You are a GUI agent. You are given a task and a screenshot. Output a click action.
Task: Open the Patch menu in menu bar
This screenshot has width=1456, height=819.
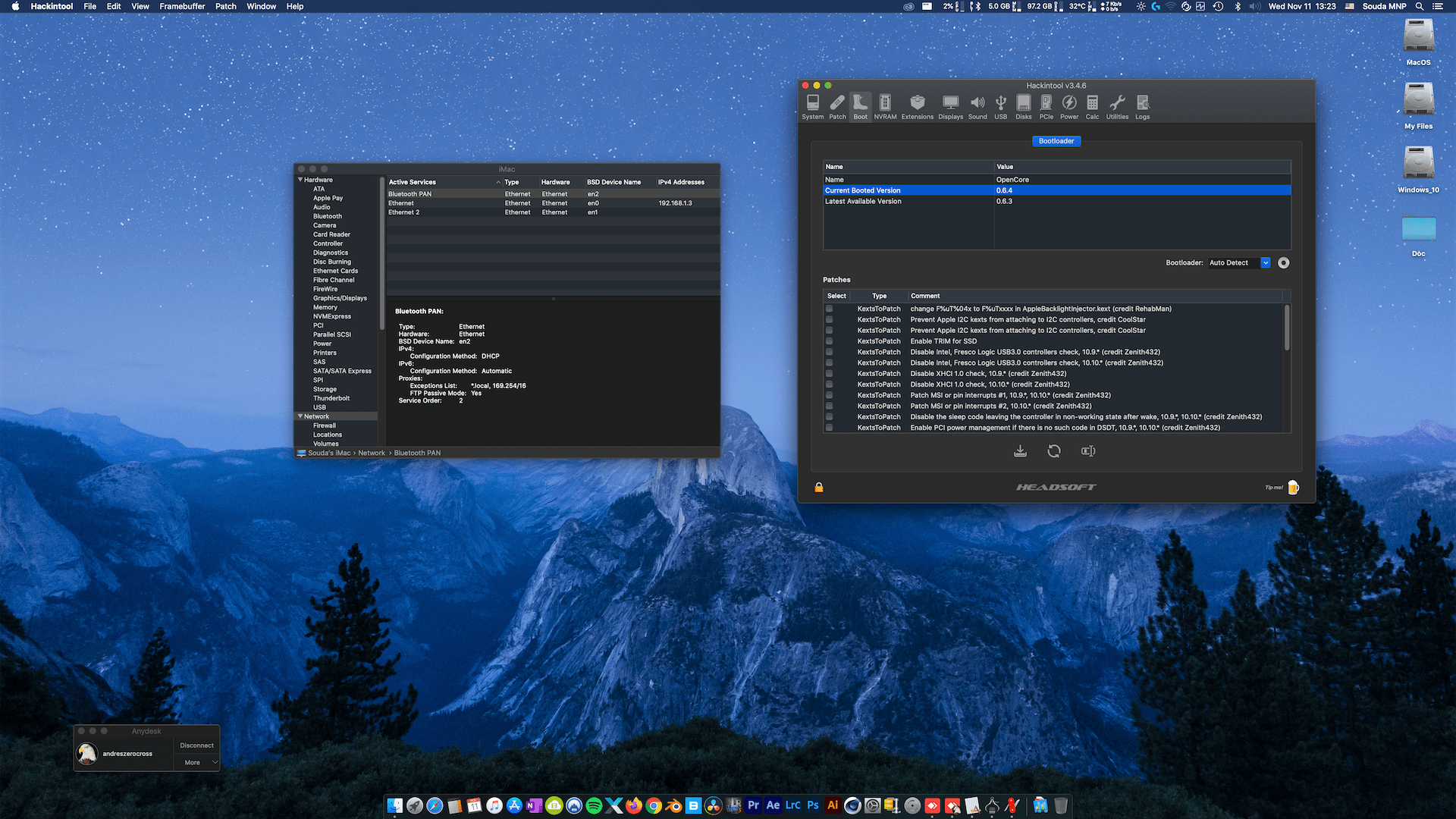[225, 6]
